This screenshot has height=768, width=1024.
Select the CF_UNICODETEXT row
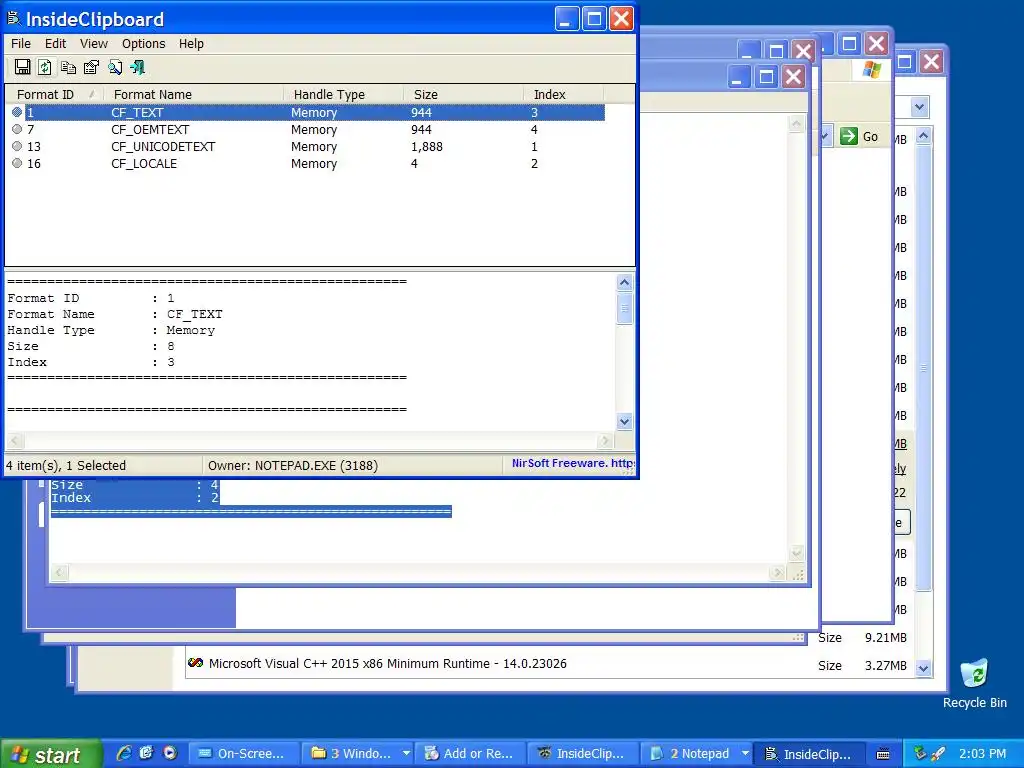click(307, 146)
